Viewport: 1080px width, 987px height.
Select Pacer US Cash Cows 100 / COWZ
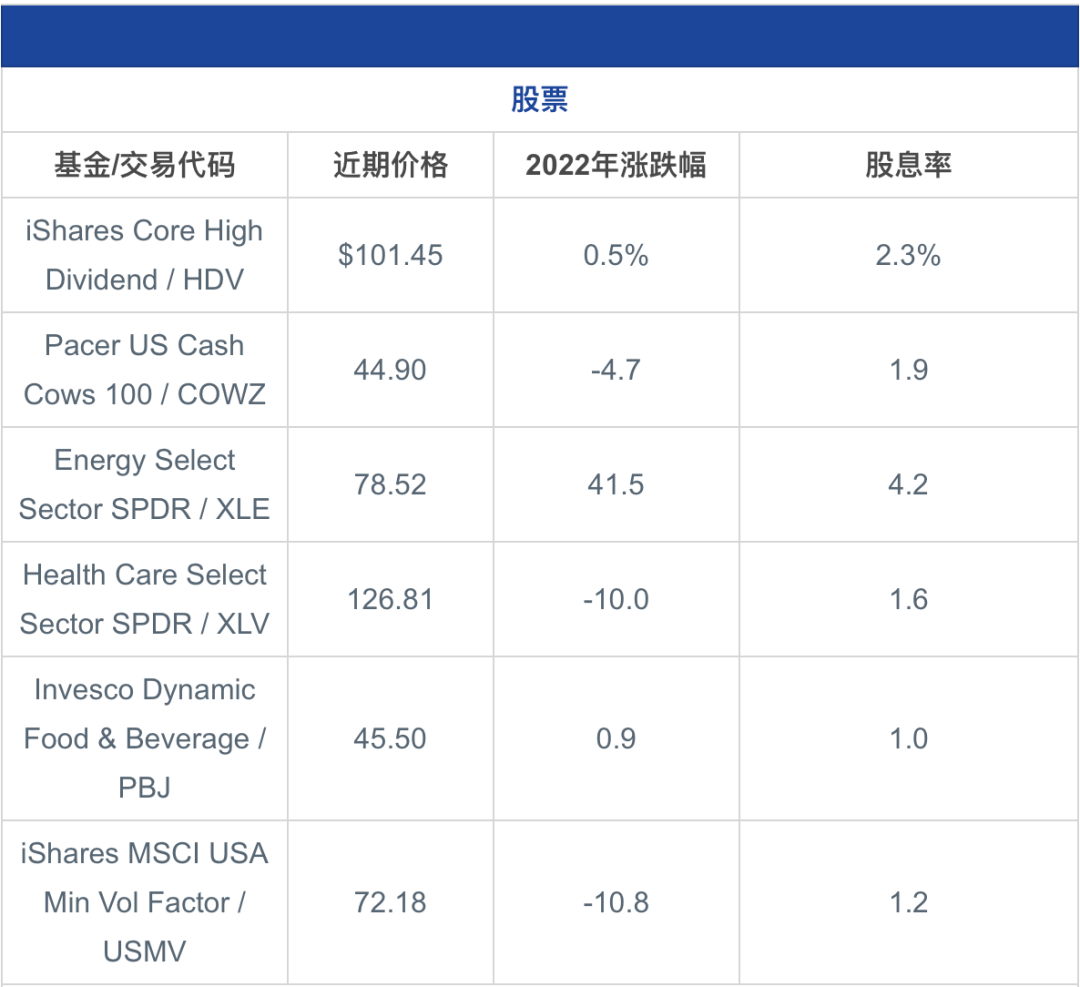click(145, 370)
